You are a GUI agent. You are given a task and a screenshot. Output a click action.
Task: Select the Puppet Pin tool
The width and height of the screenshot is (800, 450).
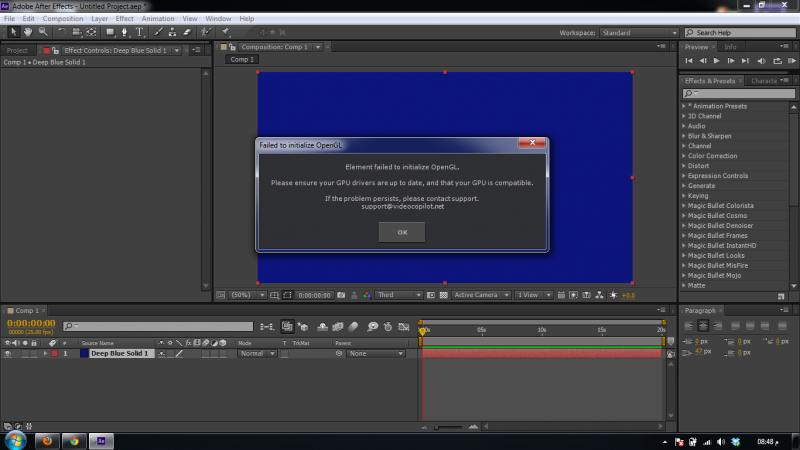click(x=225, y=32)
